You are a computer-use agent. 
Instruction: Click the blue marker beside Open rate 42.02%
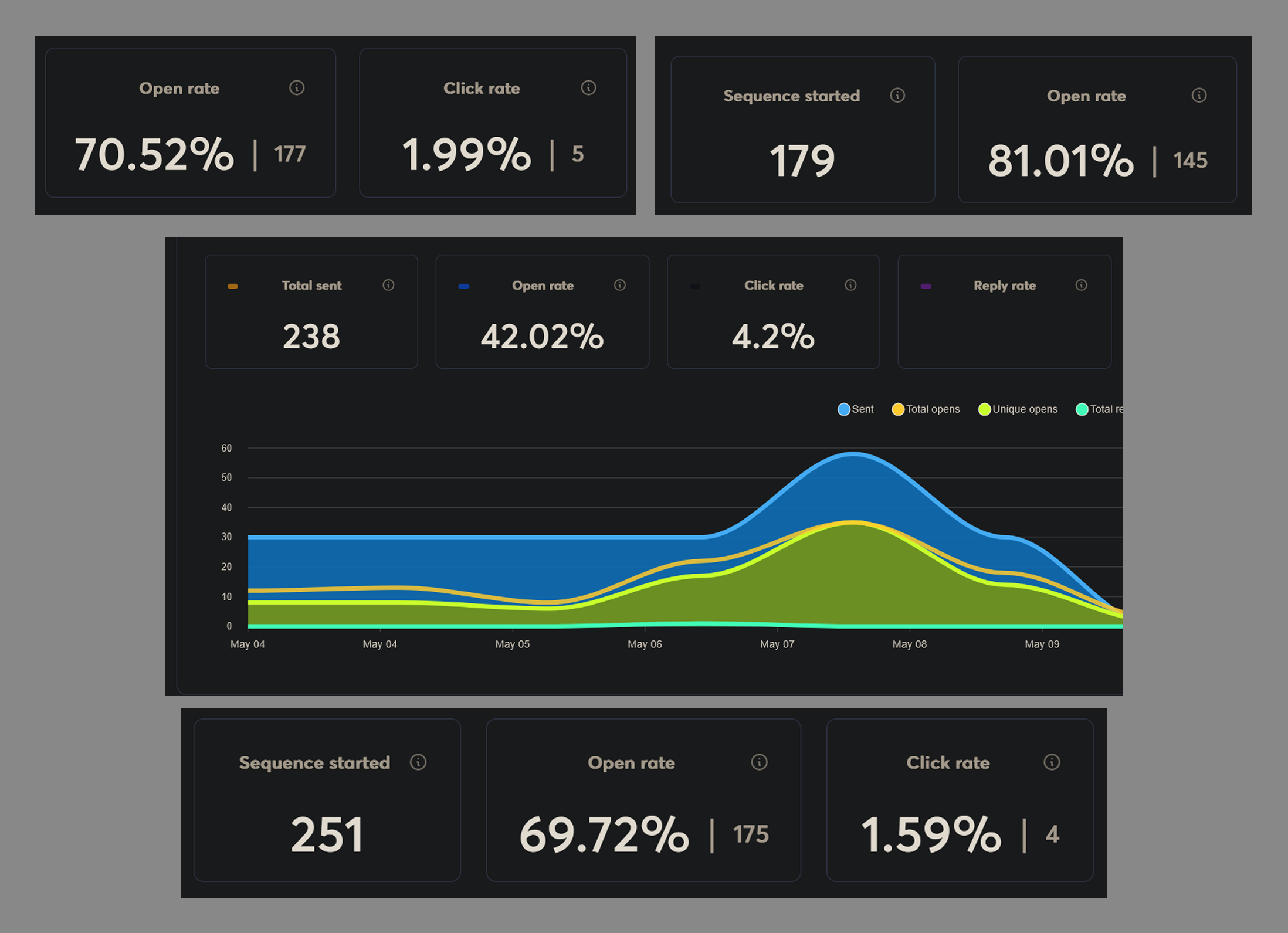[x=464, y=286]
